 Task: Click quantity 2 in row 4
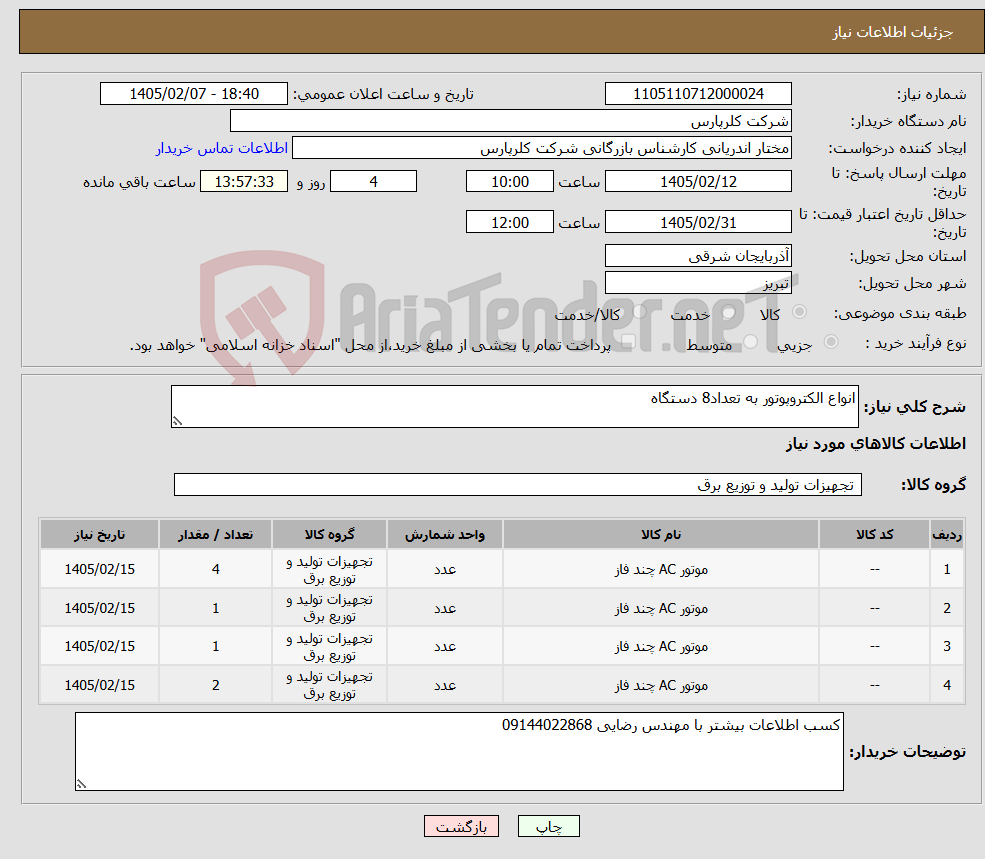pos(215,685)
